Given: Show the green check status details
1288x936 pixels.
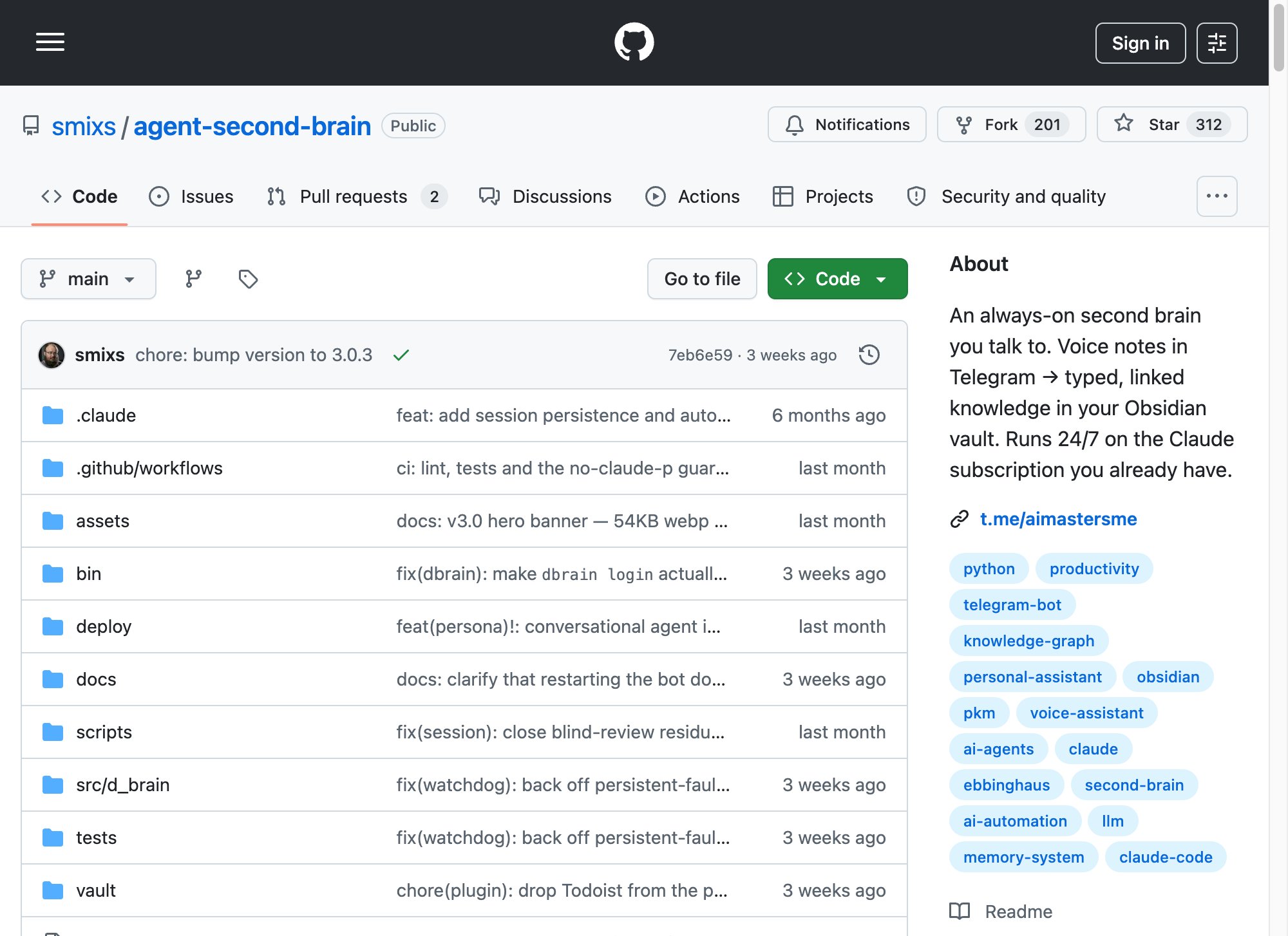Looking at the screenshot, I should (401, 355).
